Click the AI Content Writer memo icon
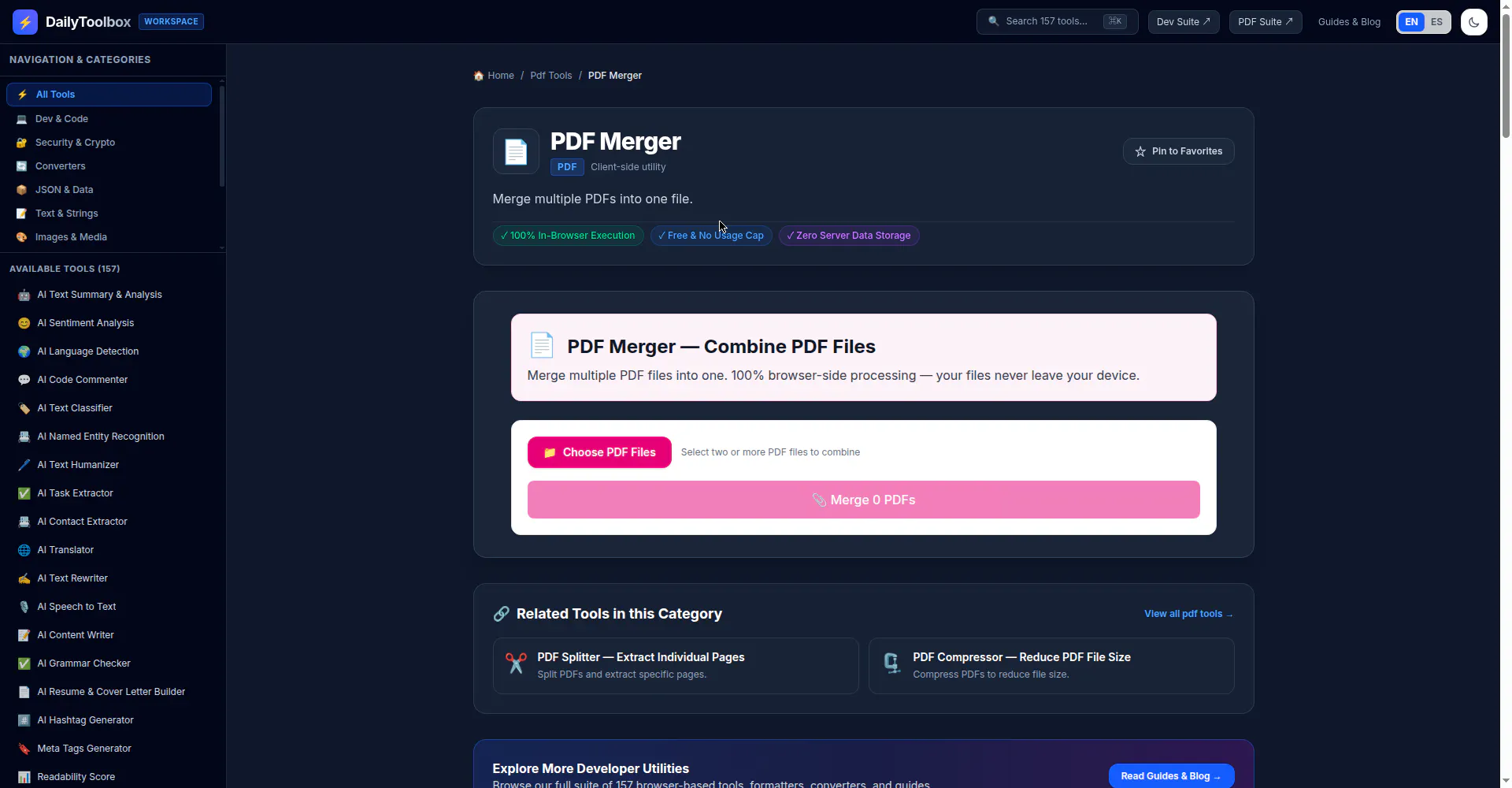Viewport: 1512px width, 788px height. click(x=24, y=635)
